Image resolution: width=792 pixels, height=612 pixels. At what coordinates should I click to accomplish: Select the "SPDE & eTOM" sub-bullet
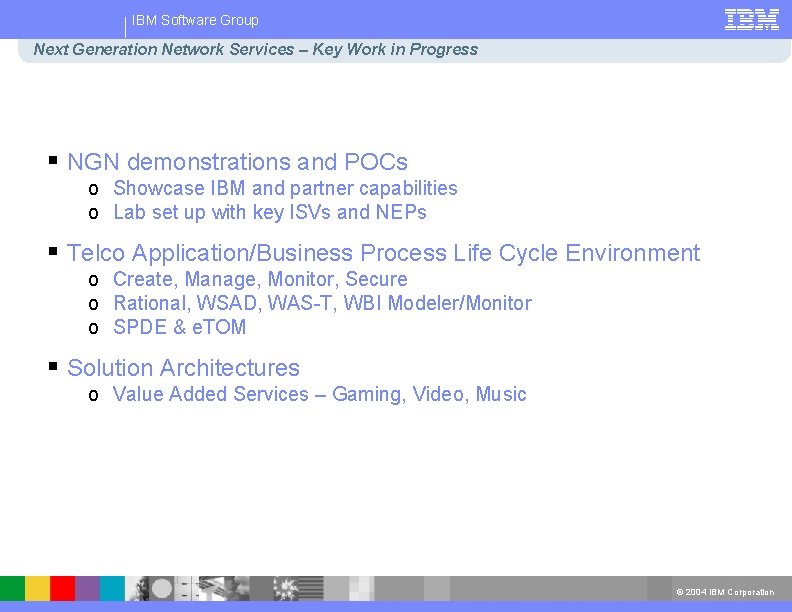(179, 327)
